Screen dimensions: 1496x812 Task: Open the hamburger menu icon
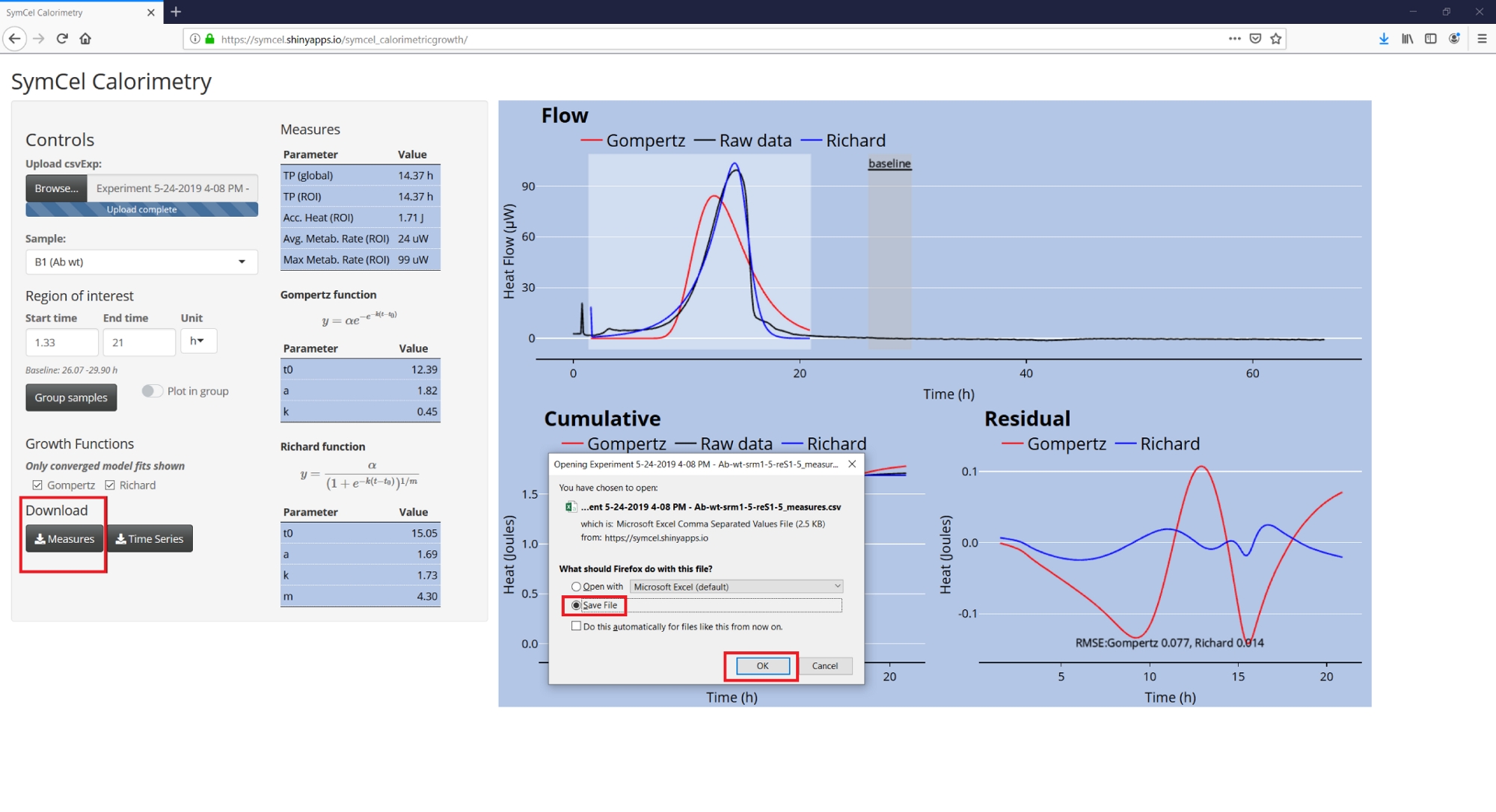1481,39
